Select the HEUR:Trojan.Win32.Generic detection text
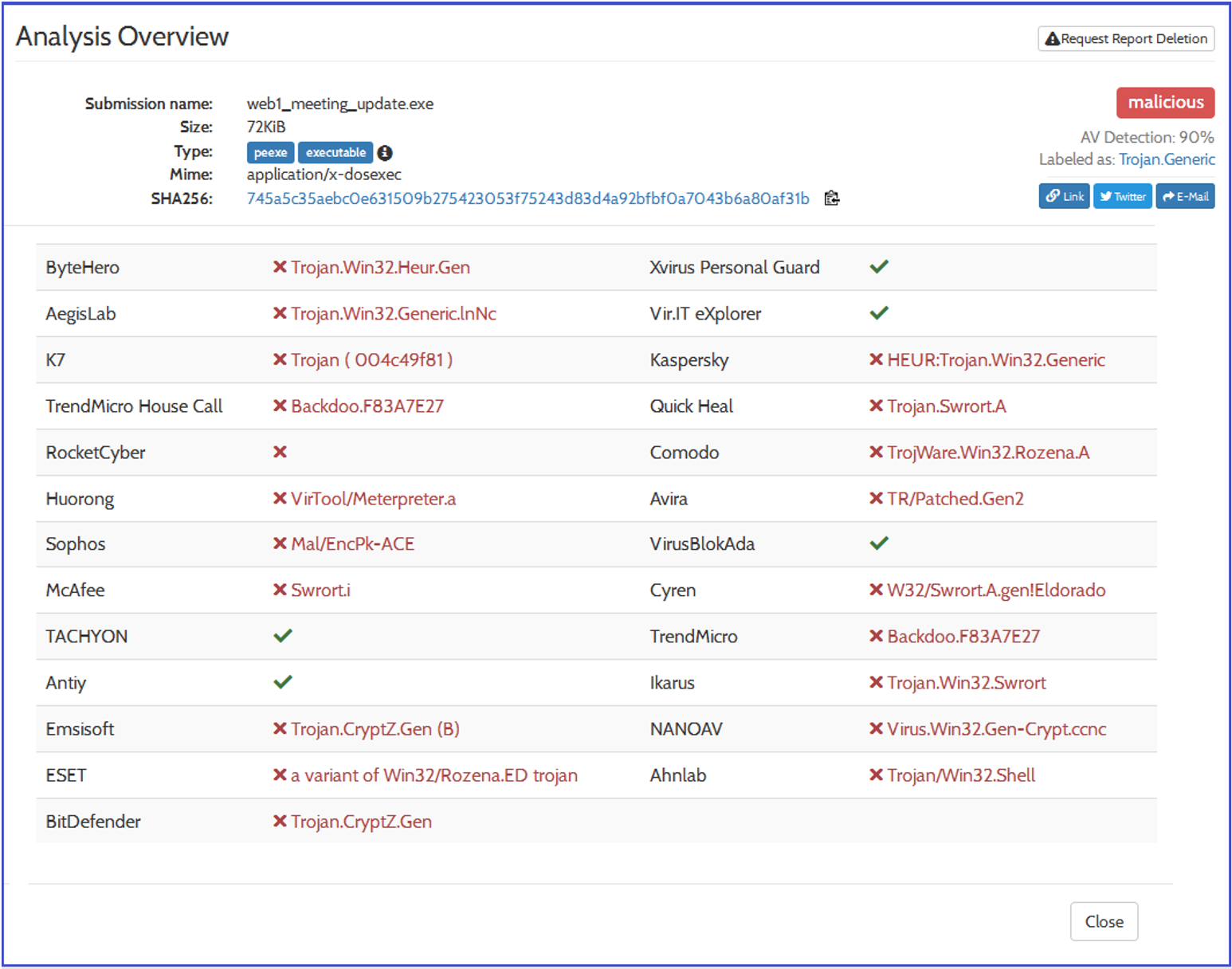This screenshot has width=1232, height=969. 996,359
